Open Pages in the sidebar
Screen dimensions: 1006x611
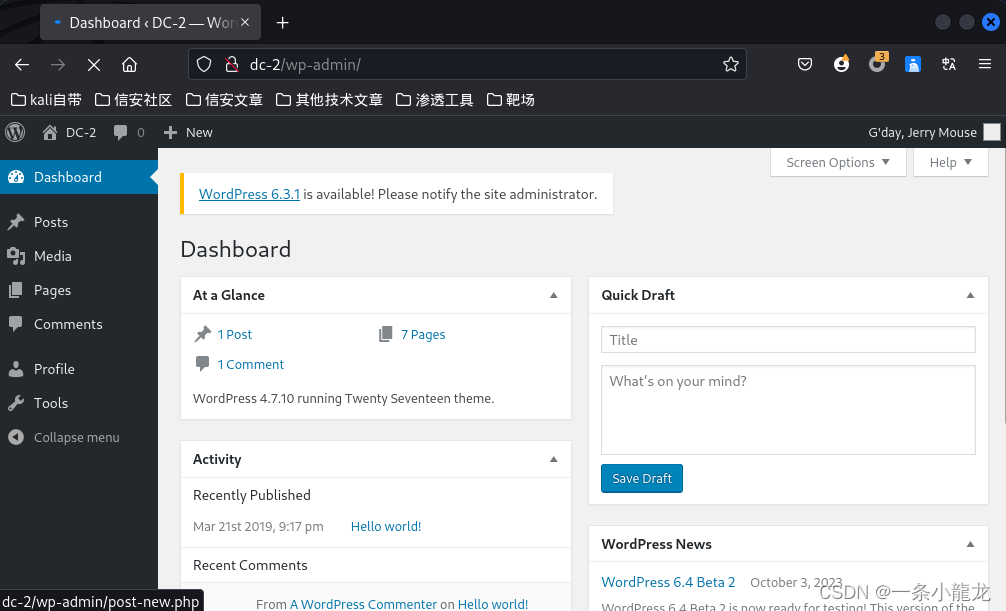tap(79, 290)
